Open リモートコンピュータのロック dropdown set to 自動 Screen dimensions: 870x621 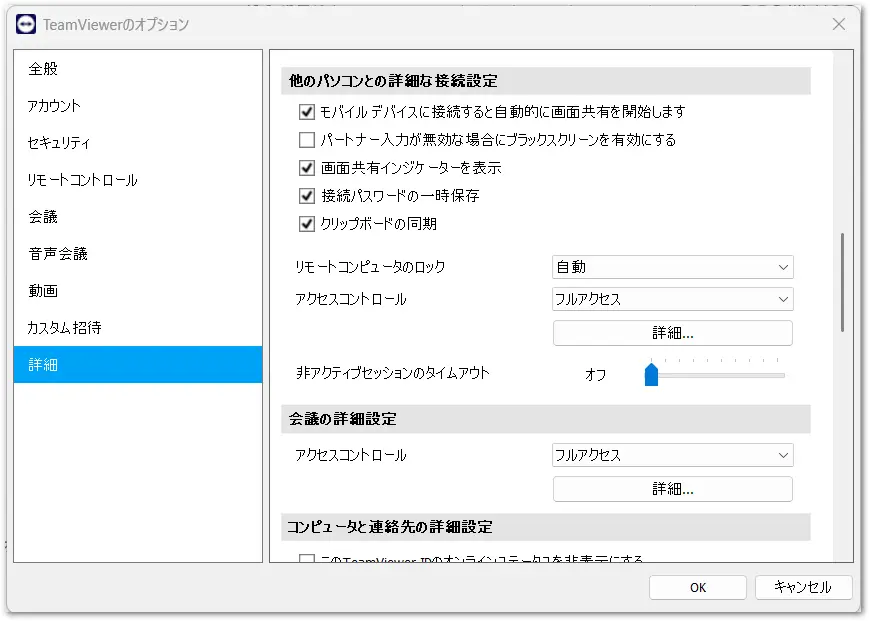[x=672, y=267]
